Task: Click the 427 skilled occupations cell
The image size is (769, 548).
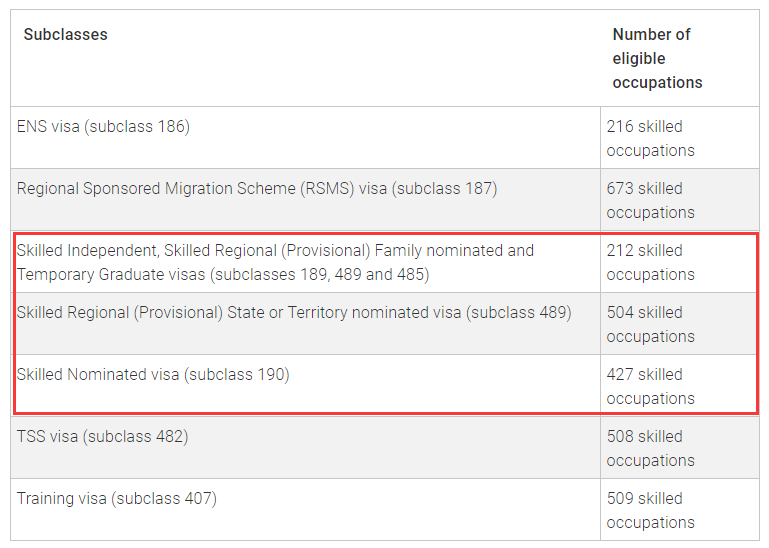Action: 650,386
